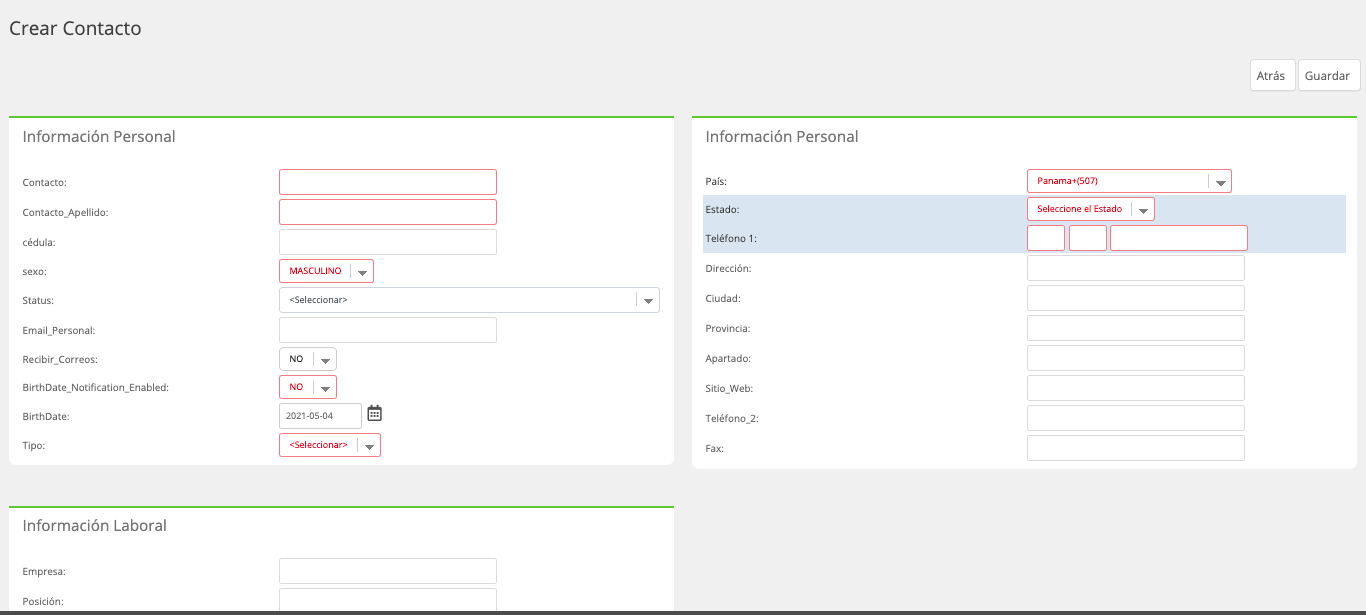Focus the Contacto name field

(388, 182)
